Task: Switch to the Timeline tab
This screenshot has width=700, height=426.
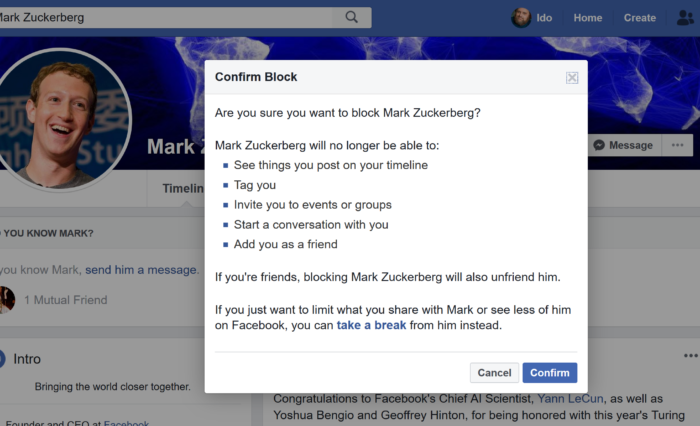Action: point(183,188)
